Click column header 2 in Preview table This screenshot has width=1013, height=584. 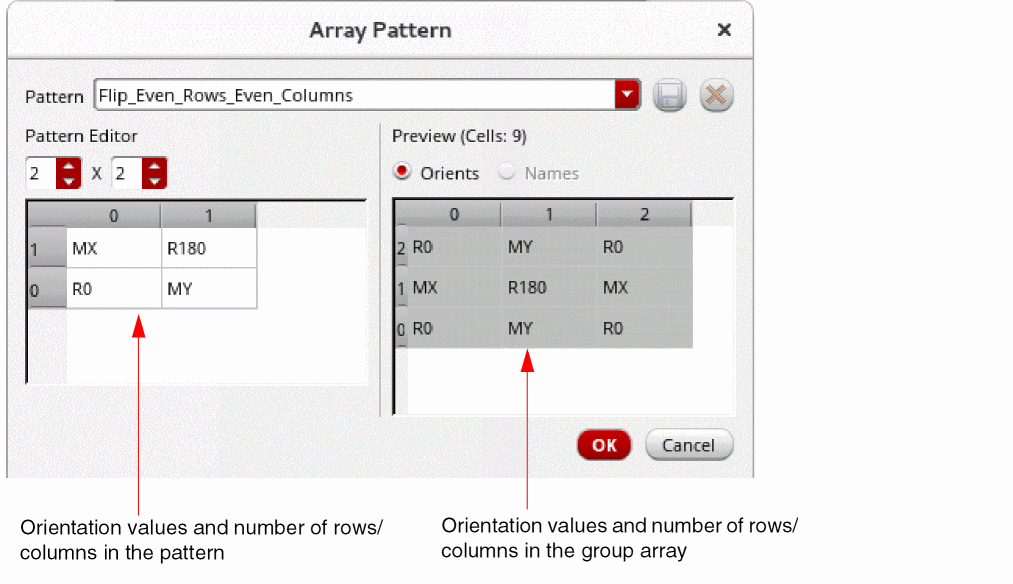[x=644, y=214]
